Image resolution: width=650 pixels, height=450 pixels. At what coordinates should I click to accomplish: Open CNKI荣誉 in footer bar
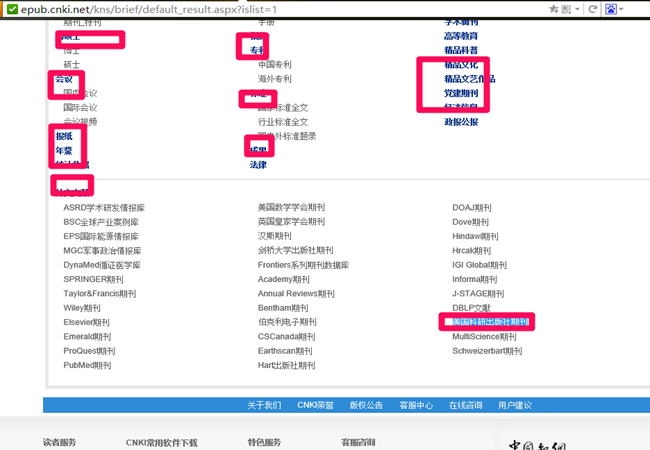315,405
